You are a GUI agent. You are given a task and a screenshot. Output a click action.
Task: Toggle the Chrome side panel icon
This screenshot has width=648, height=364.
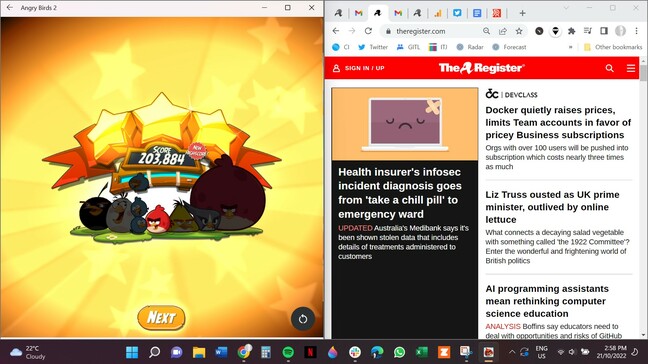(x=604, y=31)
